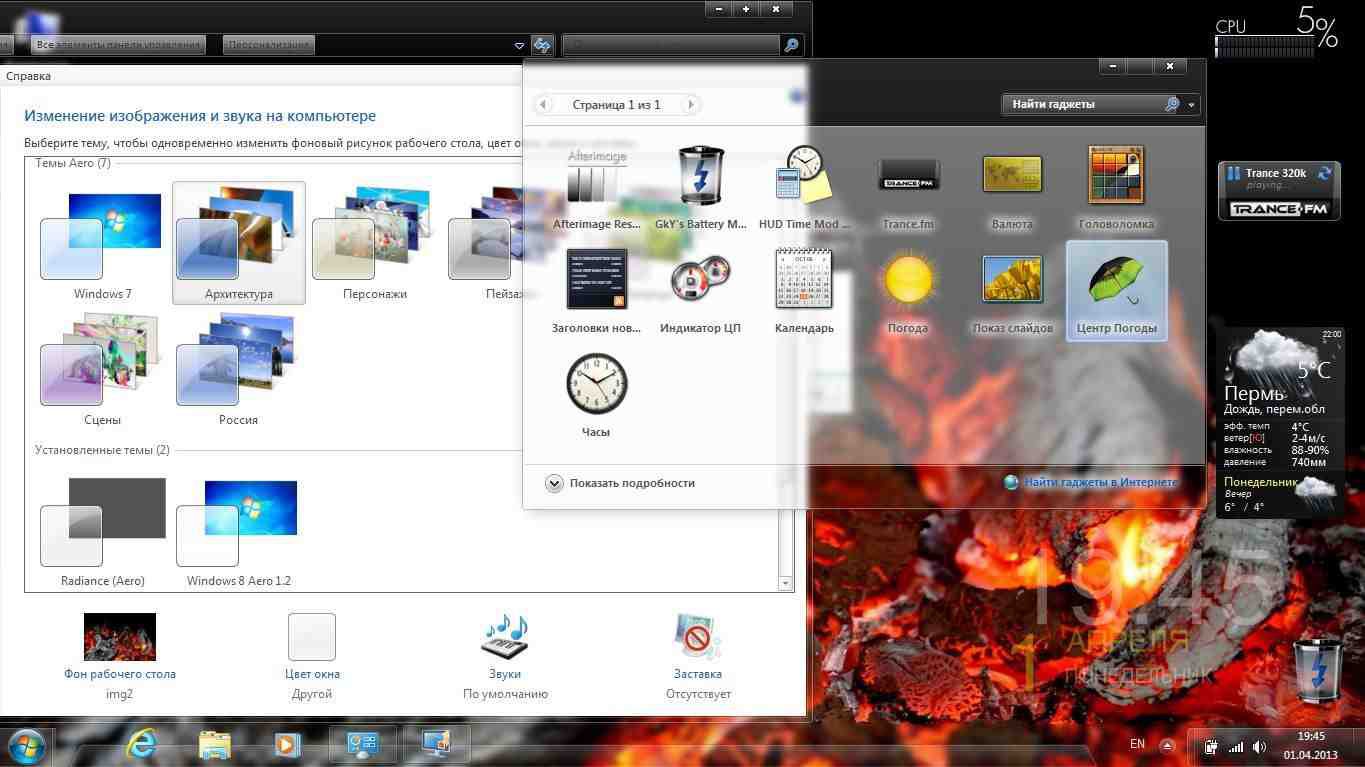Viewport: 1365px width, 767px height.
Task: Click the Control Panel search input field
Action: click(x=671, y=45)
